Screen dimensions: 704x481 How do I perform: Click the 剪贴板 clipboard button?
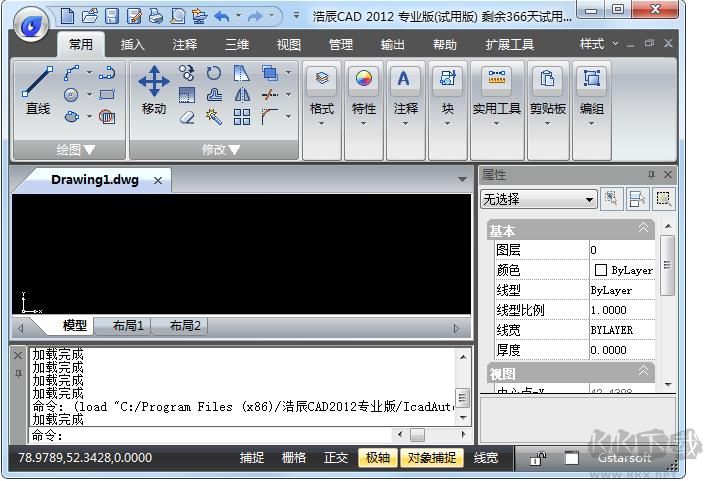(547, 95)
